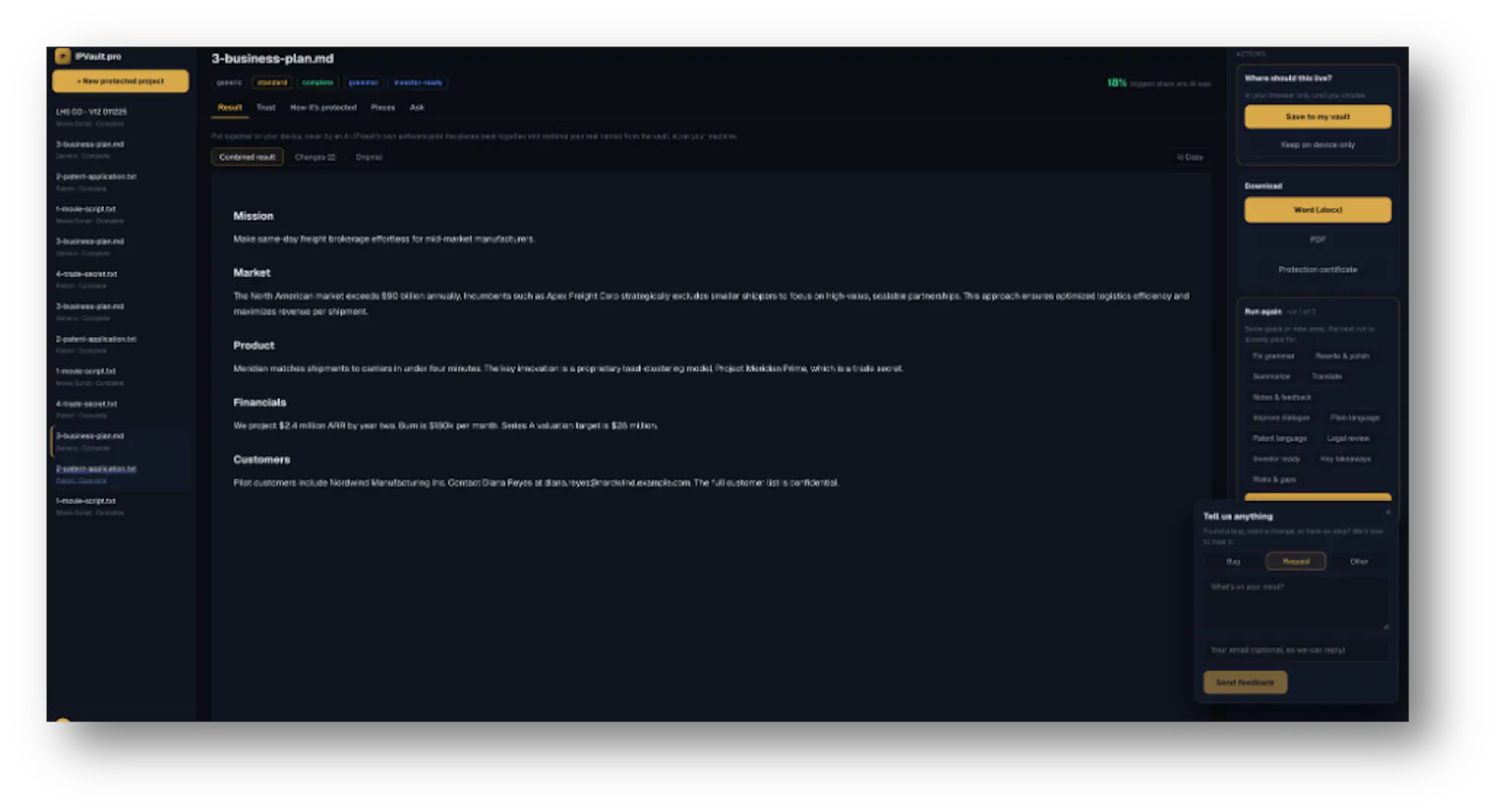Select the Translate run-again option
This screenshot has width=1499, height=812.
click(1327, 376)
